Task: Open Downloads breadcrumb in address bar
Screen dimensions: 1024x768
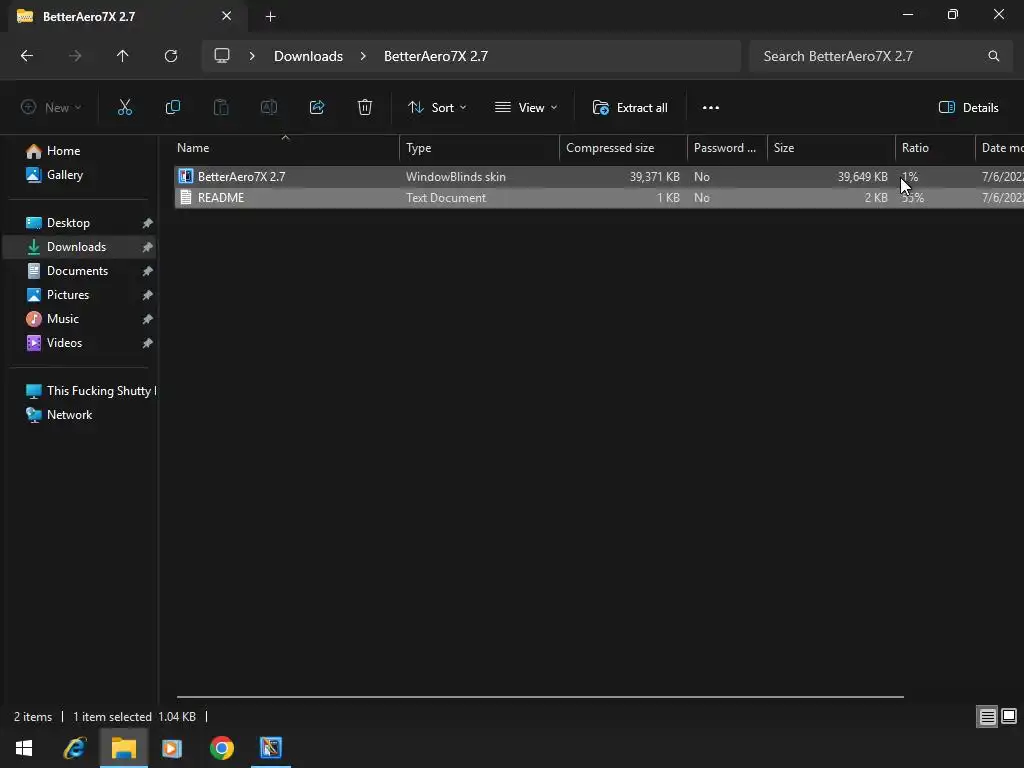Action: (x=308, y=56)
